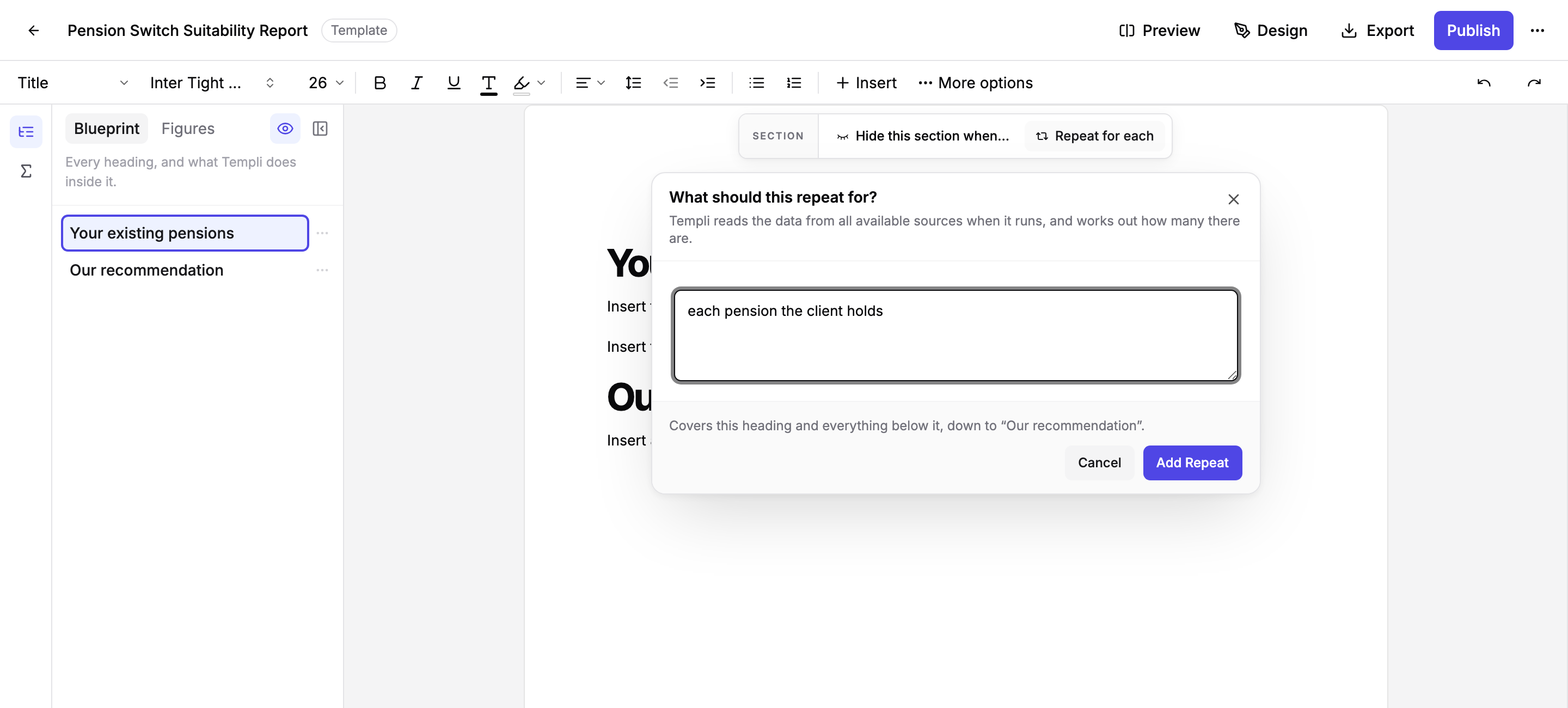Screen dimensions: 1568x708
Task: Click Hide this section when…
Action: tap(923, 136)
